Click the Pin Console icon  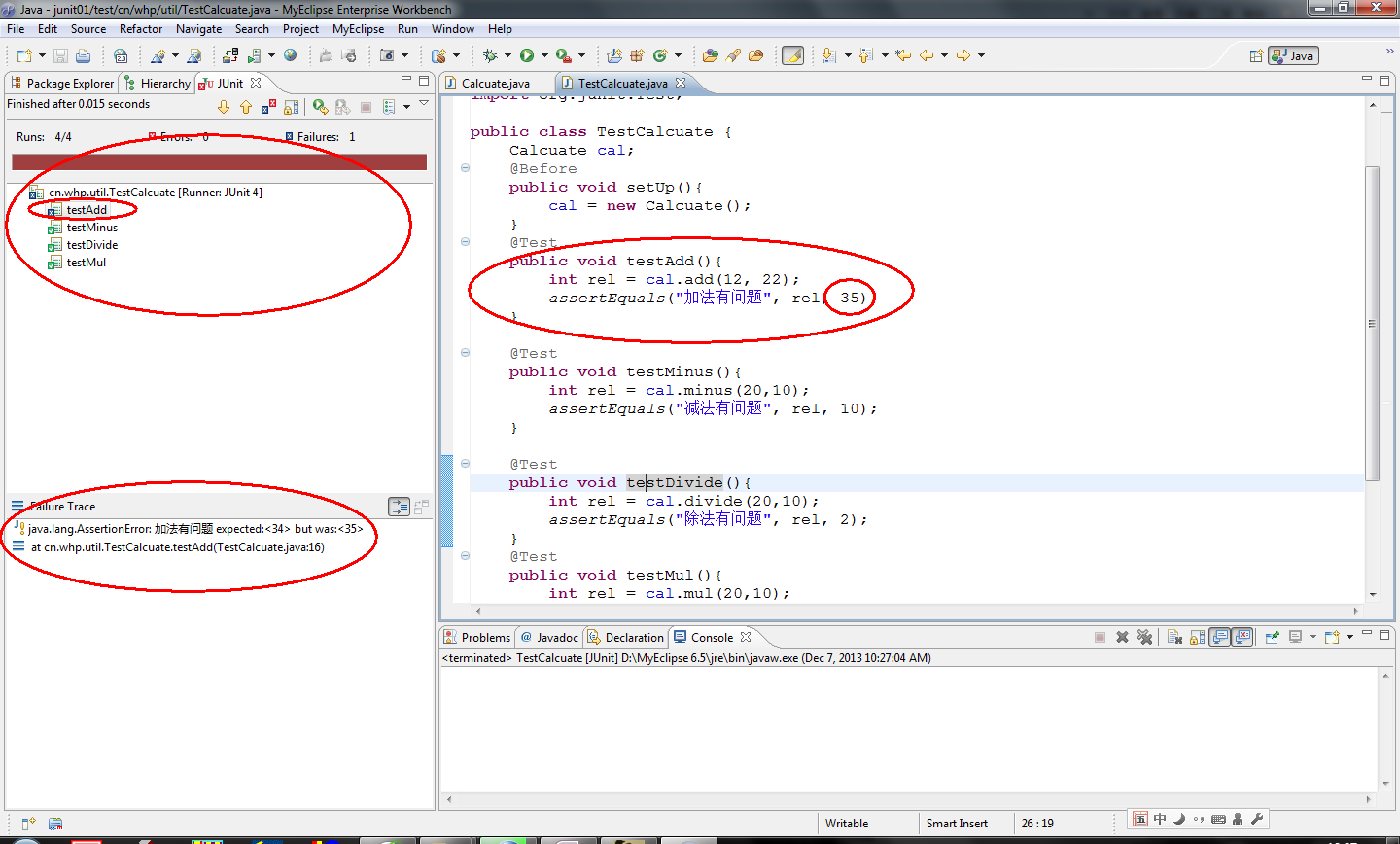click(1273, 637)
